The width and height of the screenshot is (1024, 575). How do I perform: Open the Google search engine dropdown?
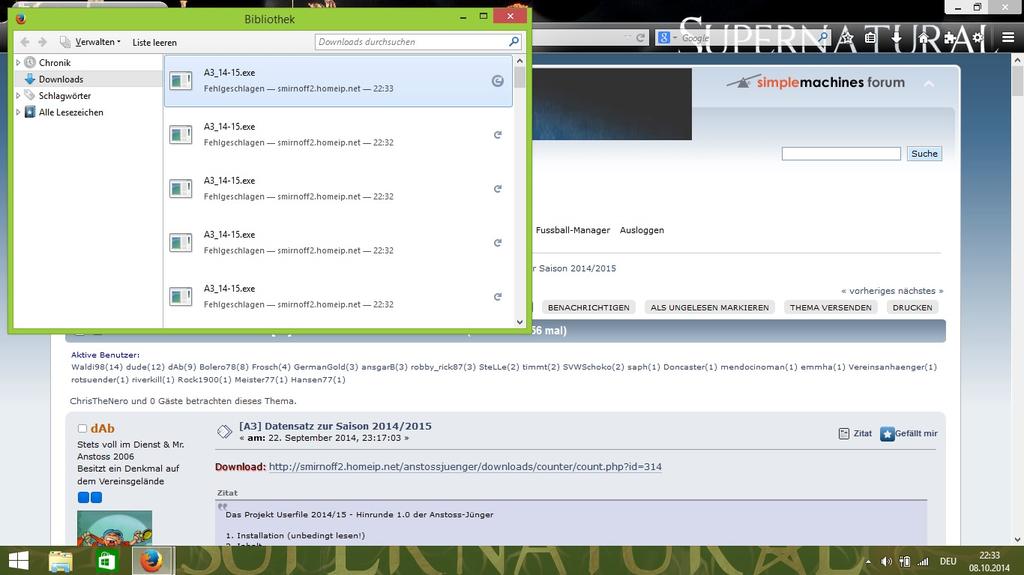(x=667, y=38)
